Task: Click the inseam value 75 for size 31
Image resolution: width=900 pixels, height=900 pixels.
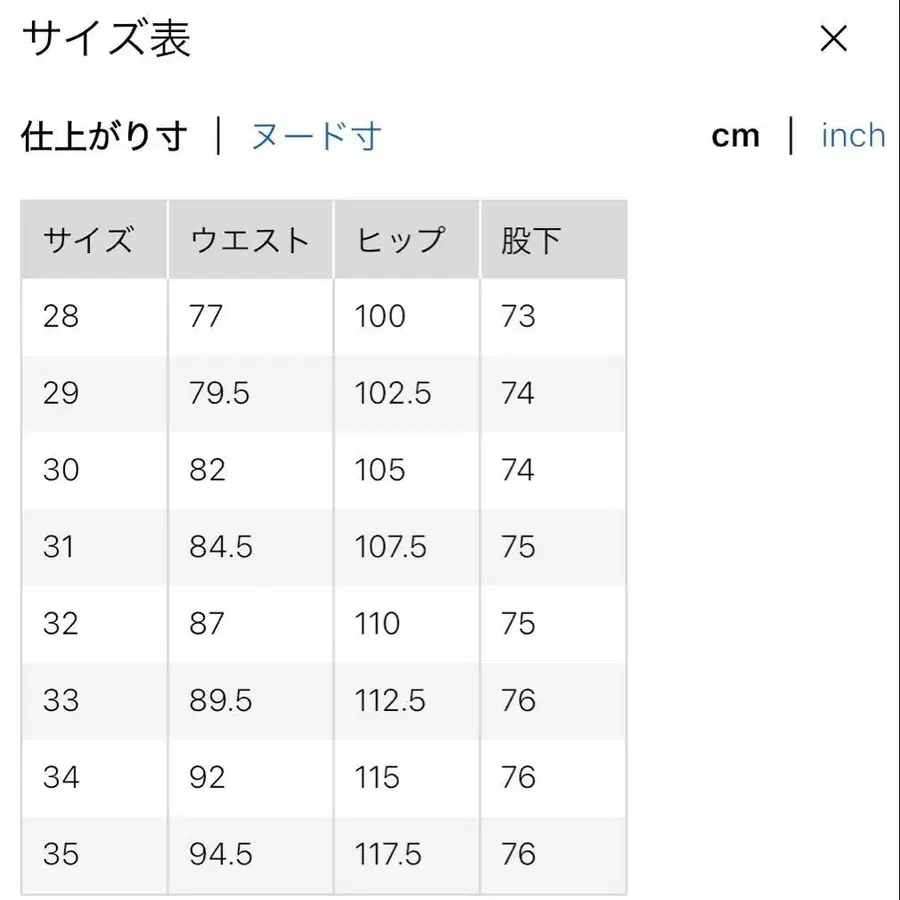Action: click(x=518, y=547)
